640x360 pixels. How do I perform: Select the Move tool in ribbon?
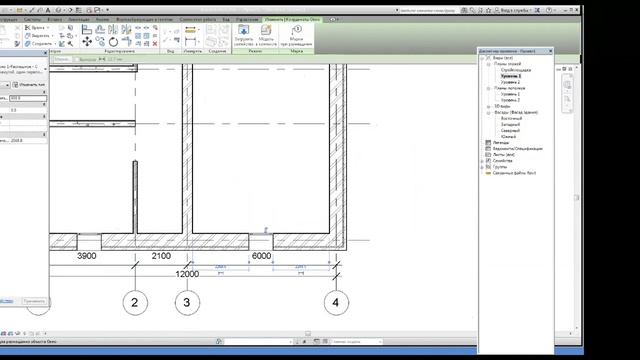(87, 41)
